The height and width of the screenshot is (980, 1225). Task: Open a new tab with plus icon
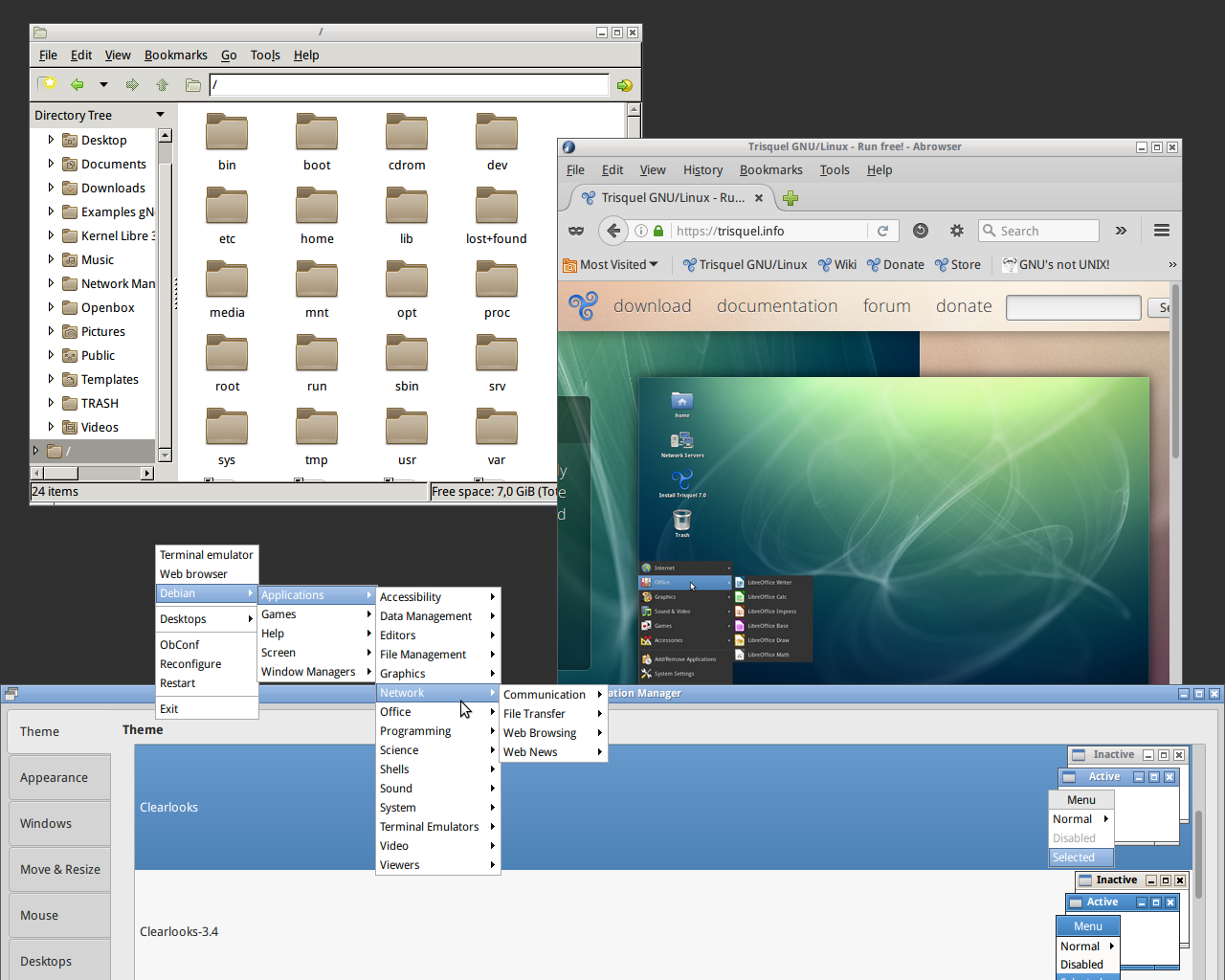click(x=791, y=198)
